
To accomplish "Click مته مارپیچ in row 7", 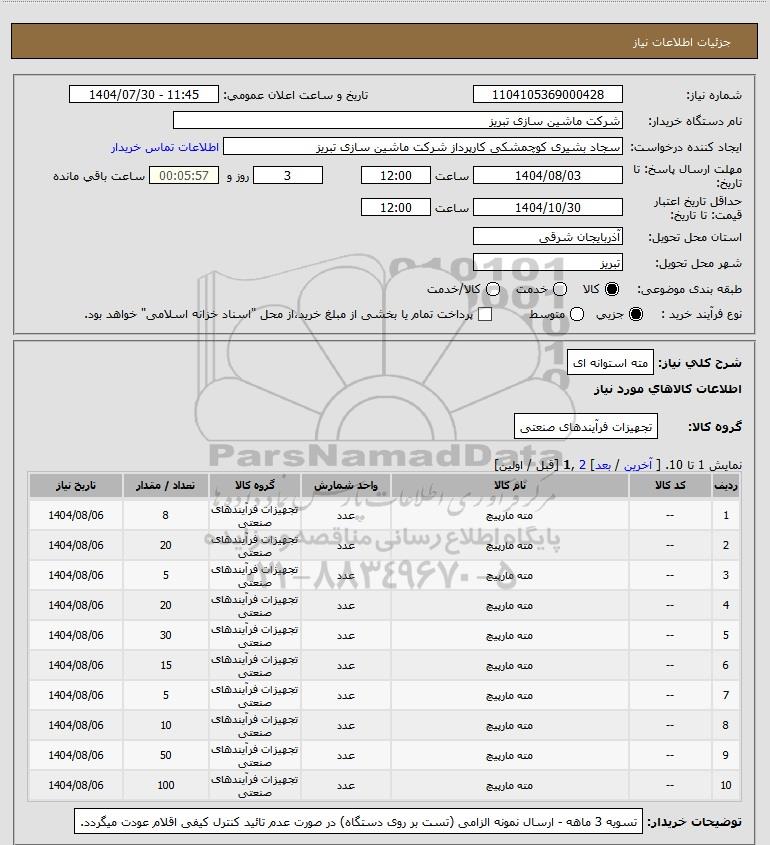I will click(x=509, y=696).
